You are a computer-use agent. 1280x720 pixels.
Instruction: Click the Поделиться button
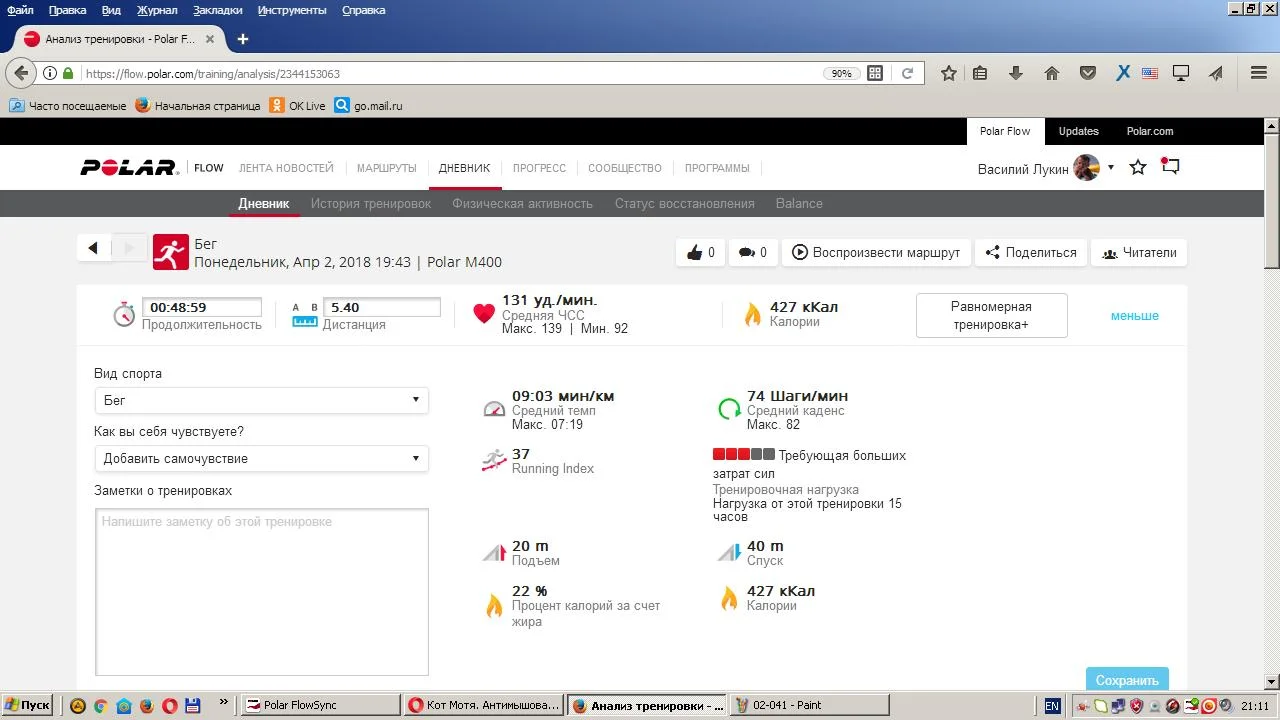click(x=1031, y=253)
